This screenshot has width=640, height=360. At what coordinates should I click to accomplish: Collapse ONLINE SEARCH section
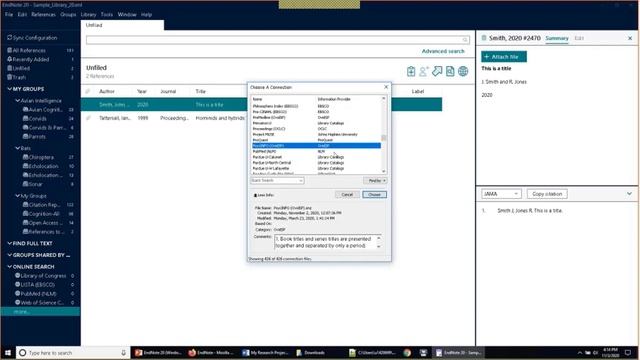point(9,267)
